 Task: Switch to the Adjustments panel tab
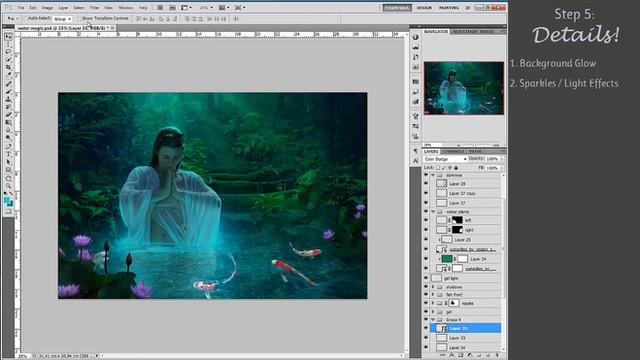(x=464, y=31)
